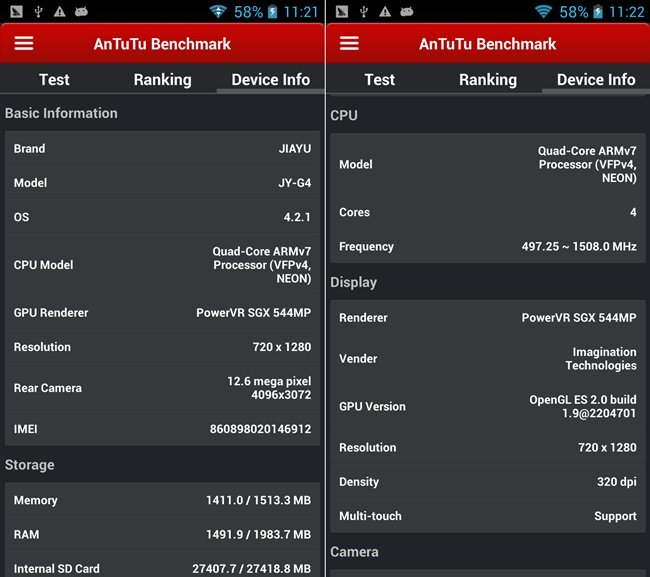The width and height of the screenshot is (650, 577).
Task: Tap the Frequency row
Action: click(x=488, y=246)
